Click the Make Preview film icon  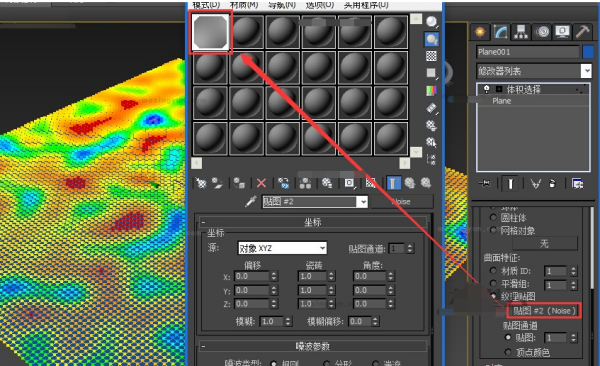tap(432, 108)
